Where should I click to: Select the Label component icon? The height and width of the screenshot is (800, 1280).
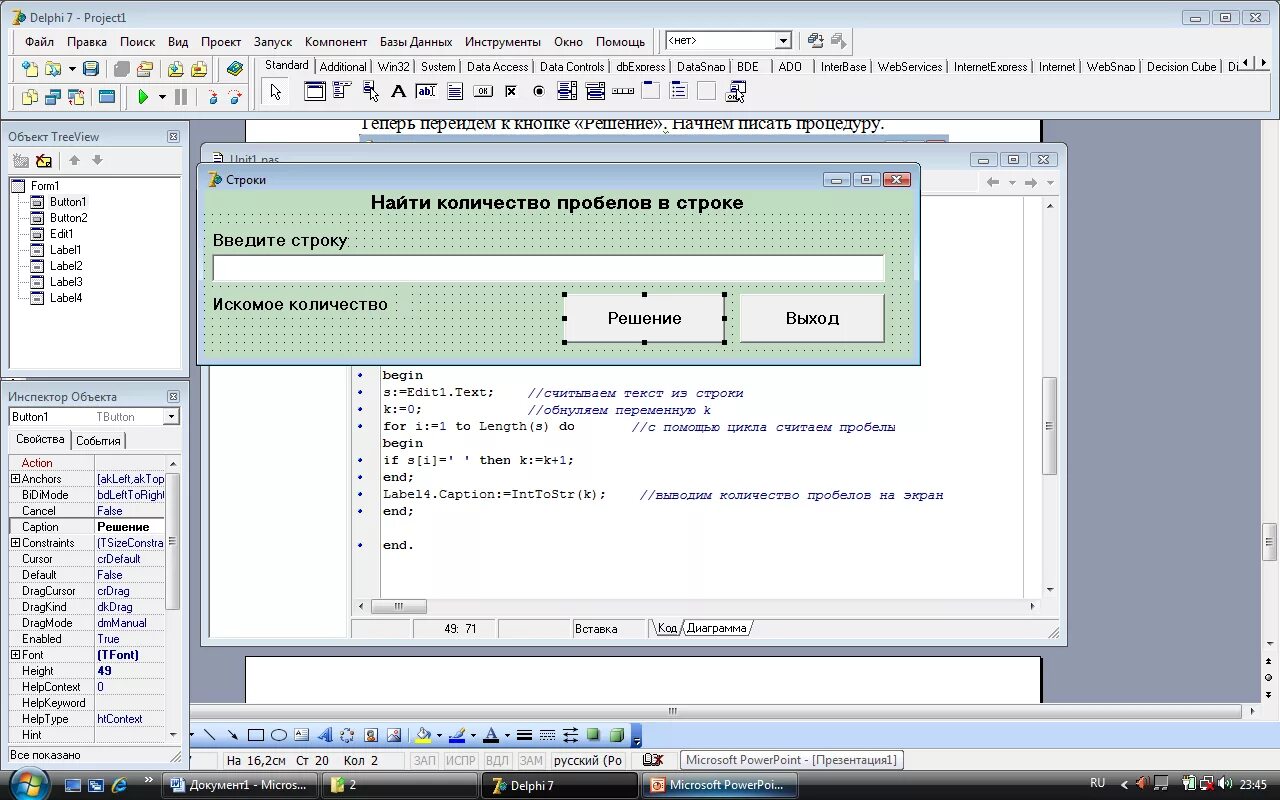point(398,91)
